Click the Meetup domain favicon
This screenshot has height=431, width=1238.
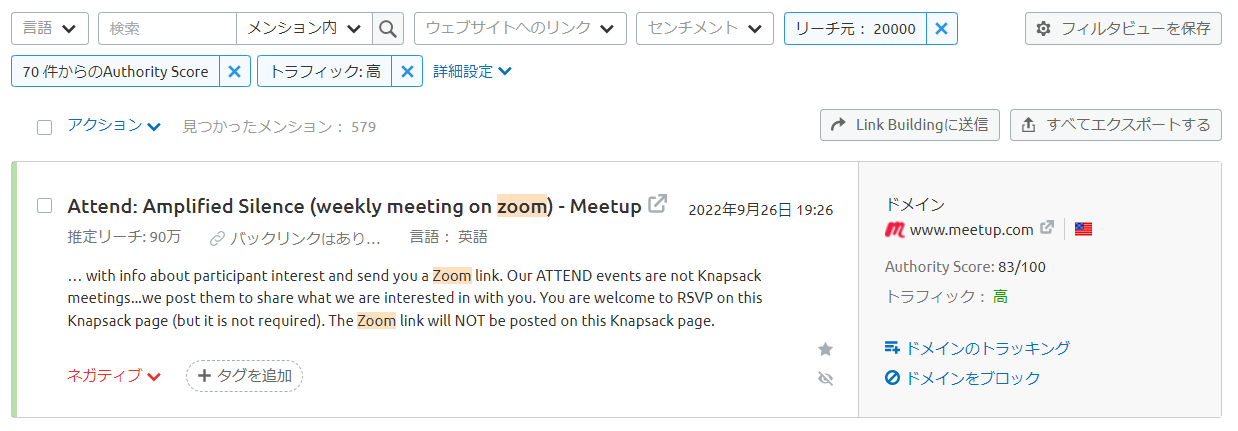coord(895,229)
